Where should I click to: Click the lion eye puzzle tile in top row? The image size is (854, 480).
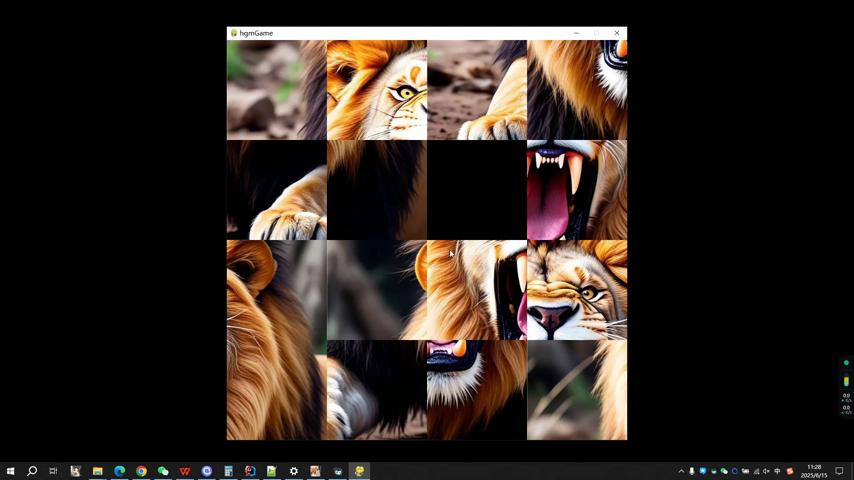tap(377, 90)
